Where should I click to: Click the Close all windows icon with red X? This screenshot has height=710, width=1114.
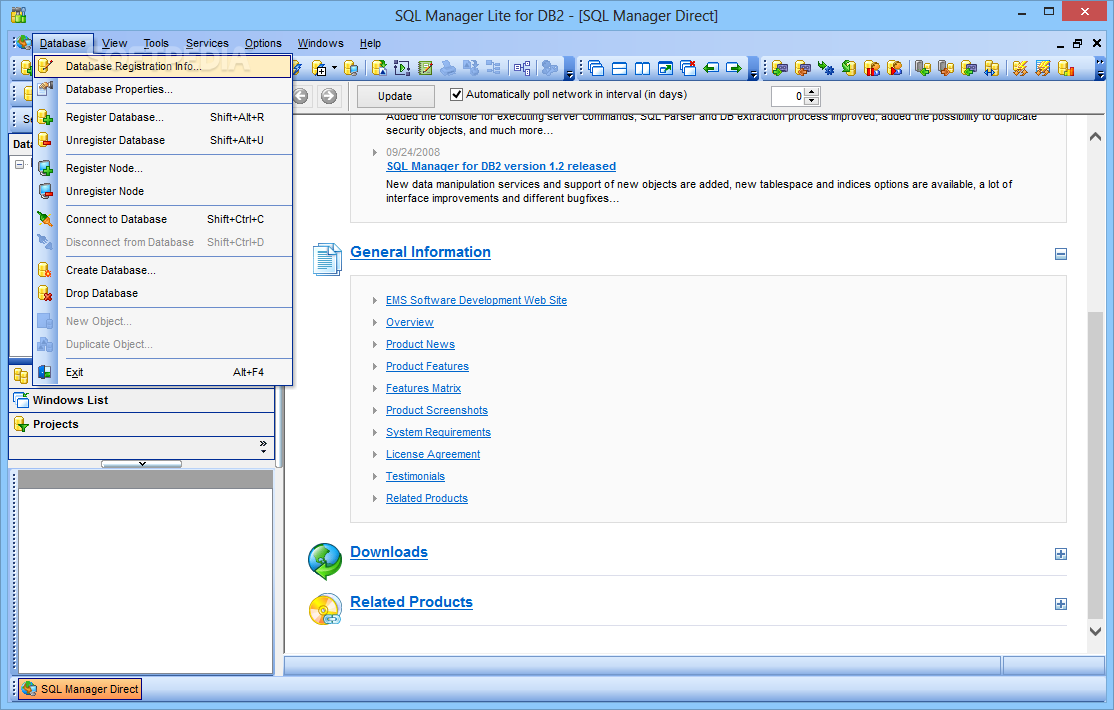coord(688,68)
